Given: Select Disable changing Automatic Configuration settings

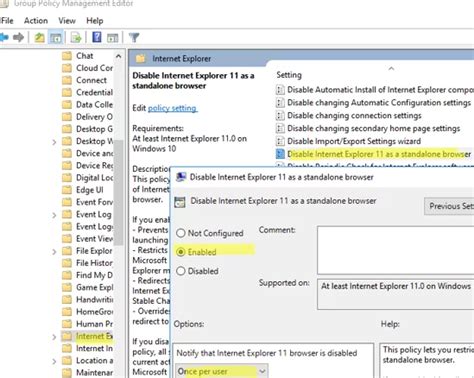Looking at the screenshot, I should click(379, 103).
